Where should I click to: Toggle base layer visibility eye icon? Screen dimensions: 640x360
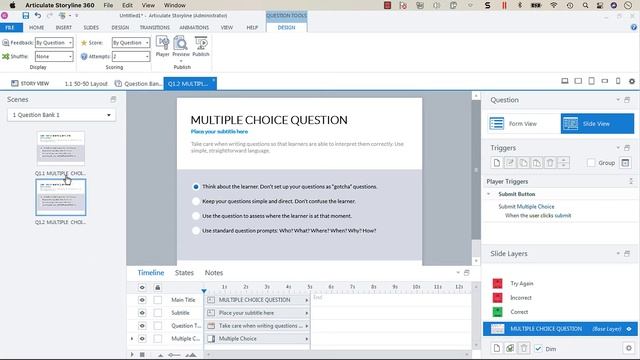click(x=629, y=329)
